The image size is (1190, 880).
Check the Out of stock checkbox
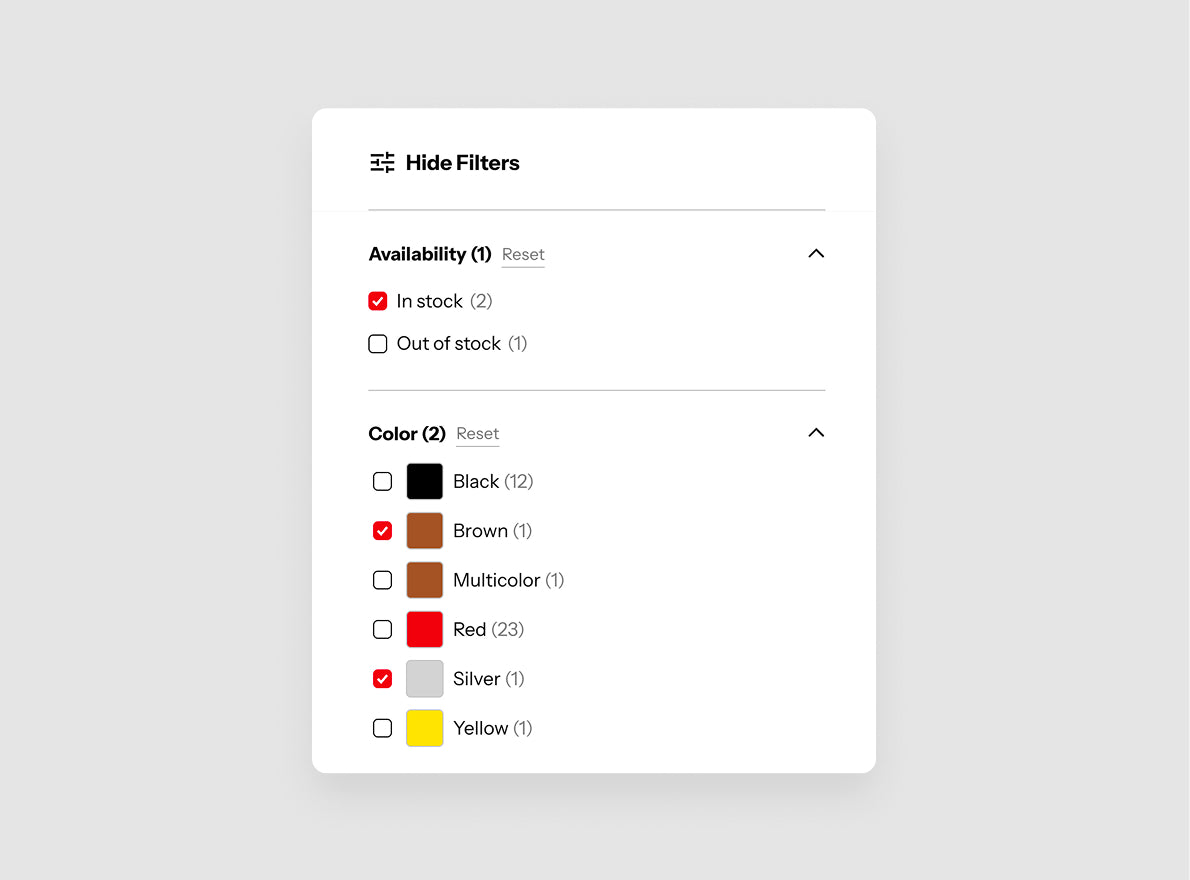point(378,344)
